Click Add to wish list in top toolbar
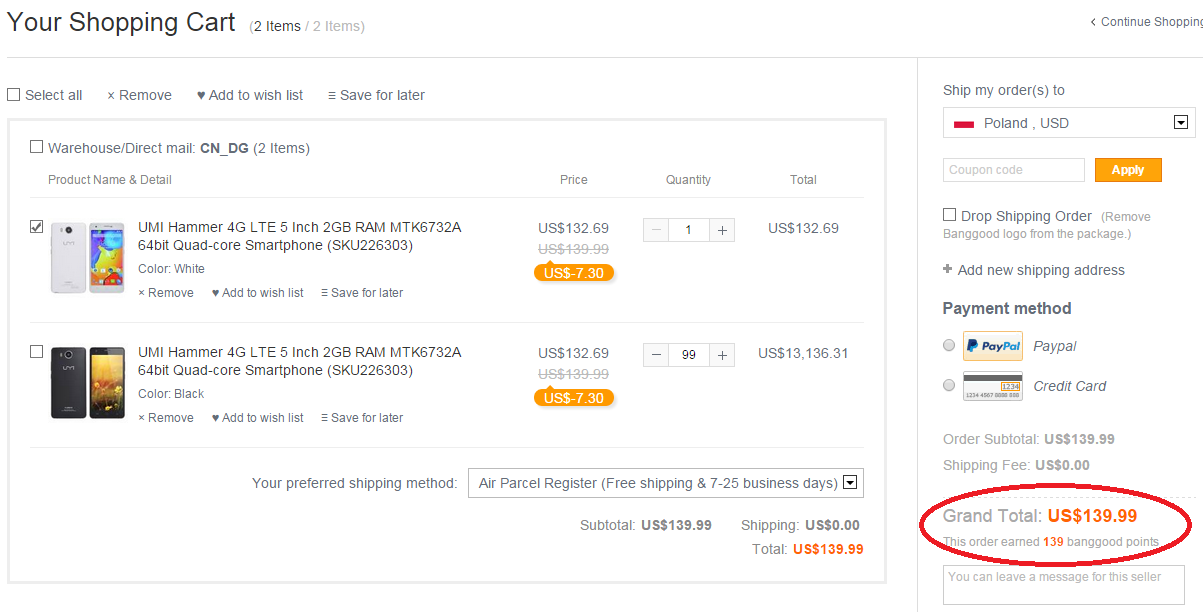This screenshot has width=1203, height=612. 250,95
